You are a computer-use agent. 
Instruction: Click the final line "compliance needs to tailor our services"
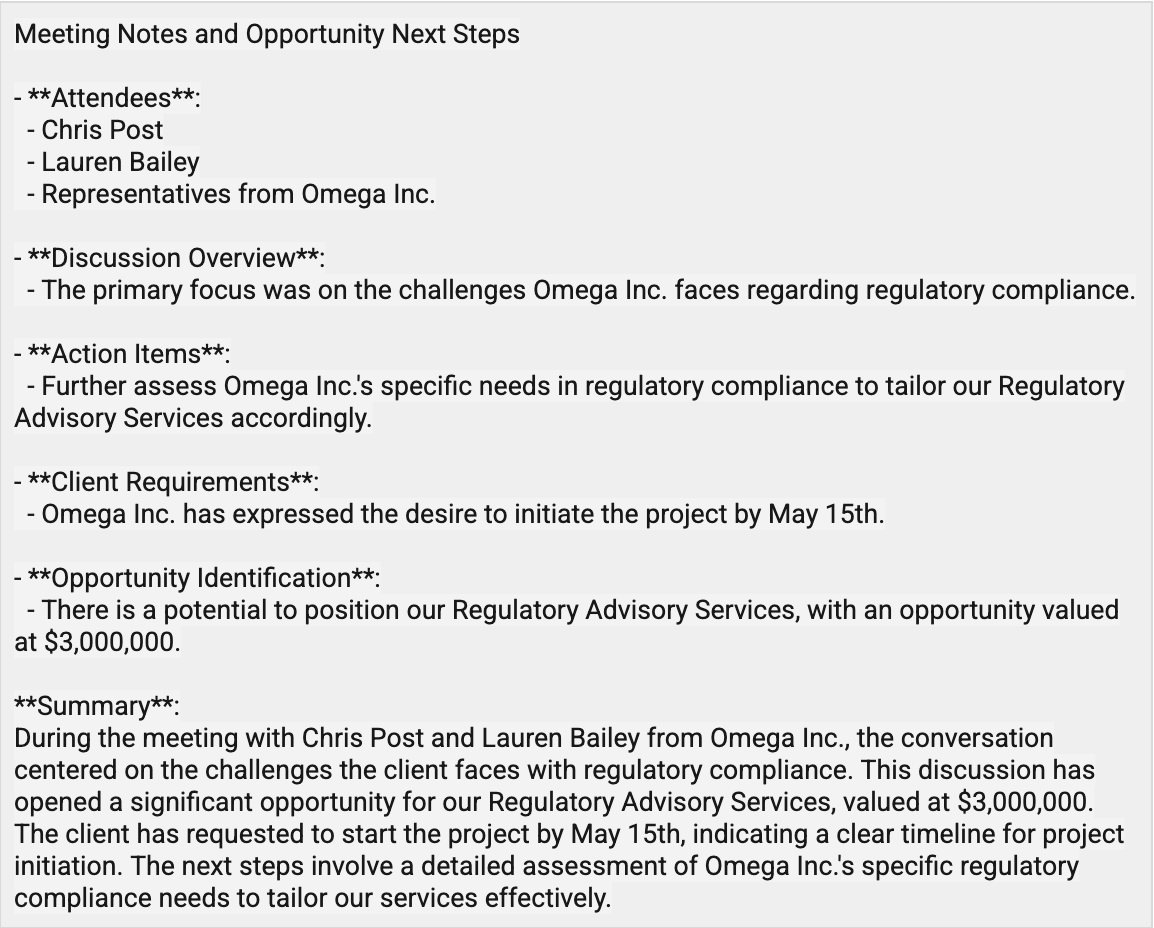[x=312, y=898]
